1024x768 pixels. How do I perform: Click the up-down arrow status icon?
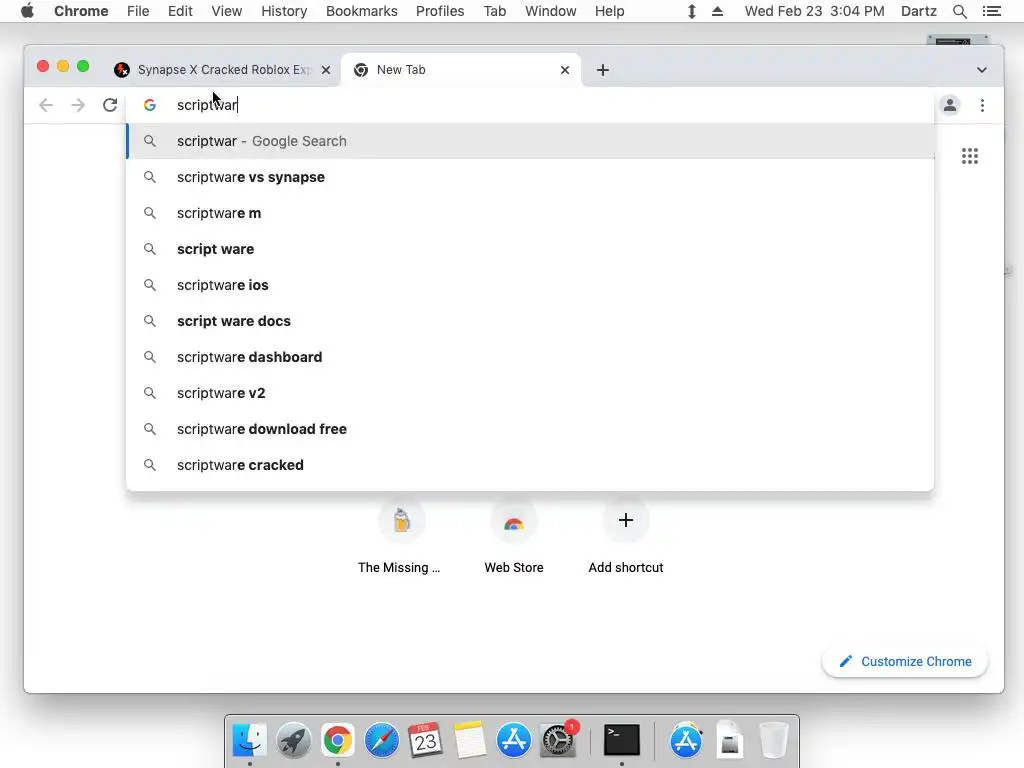[692, 11]
